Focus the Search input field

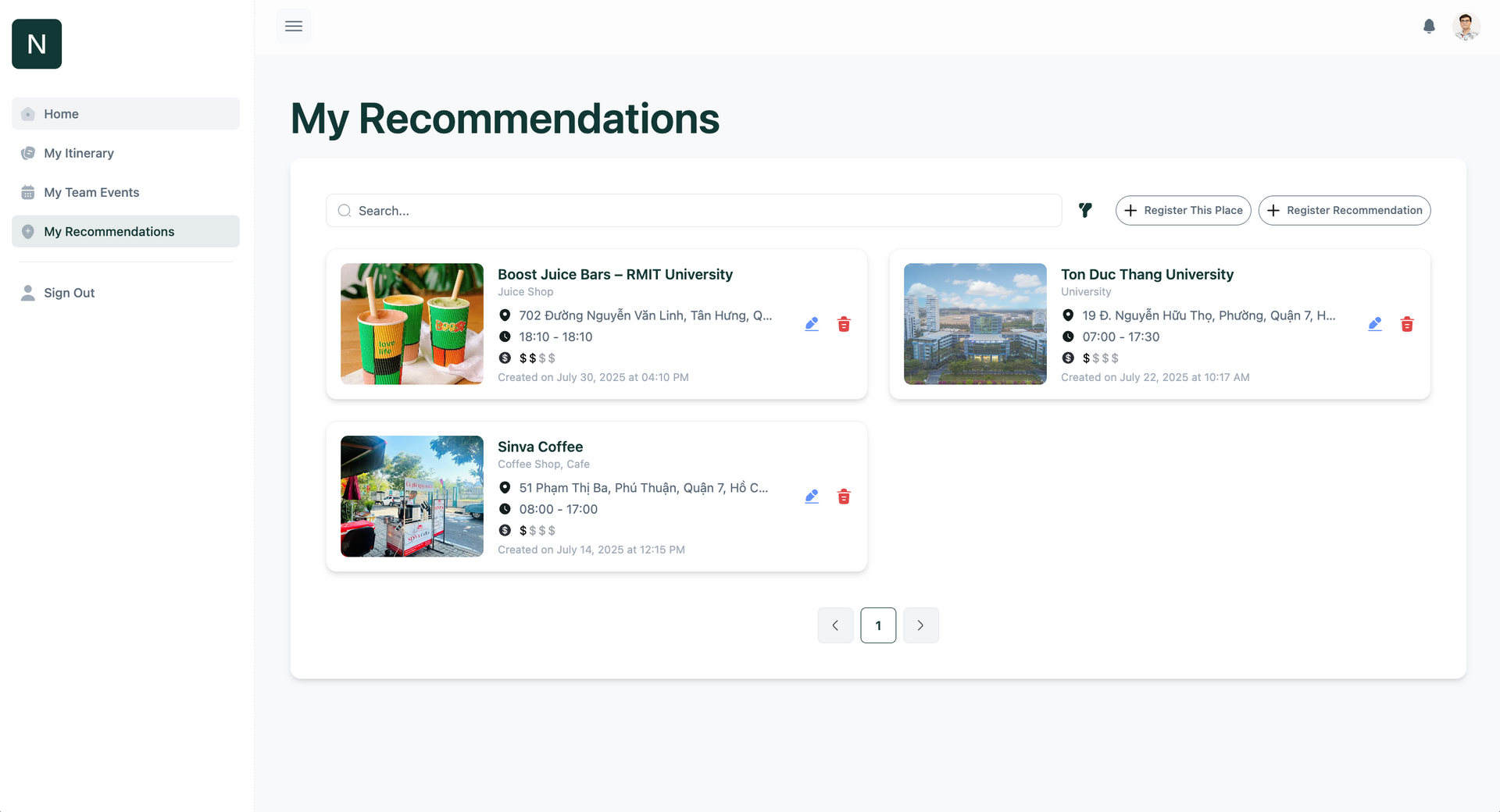(694, 211)
